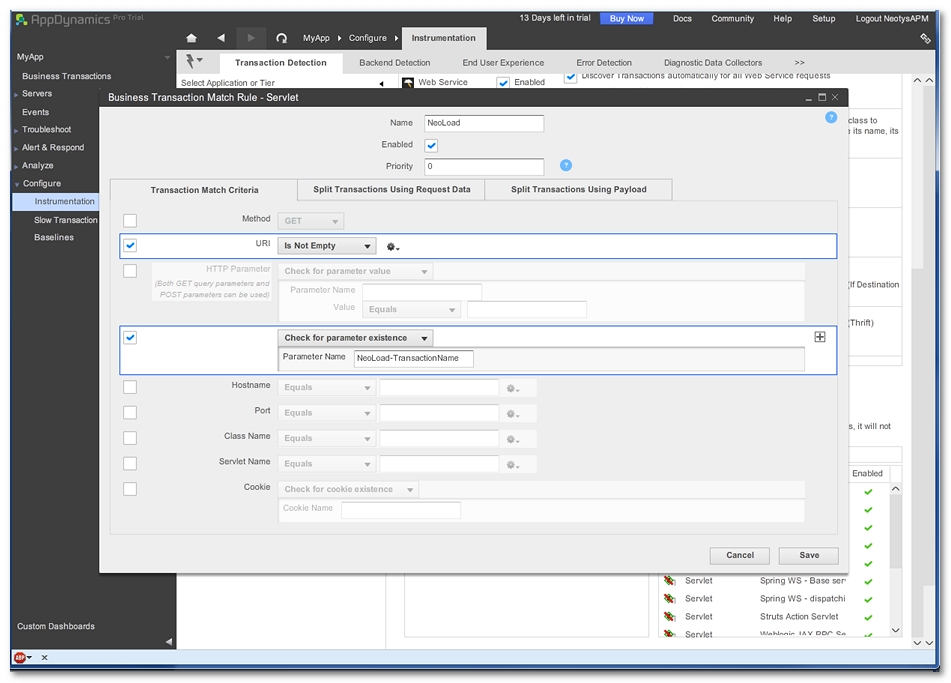Screen dimensions: 951x683
Task: Click the plus icon to add parameter
Action: (x=820, y=337)
